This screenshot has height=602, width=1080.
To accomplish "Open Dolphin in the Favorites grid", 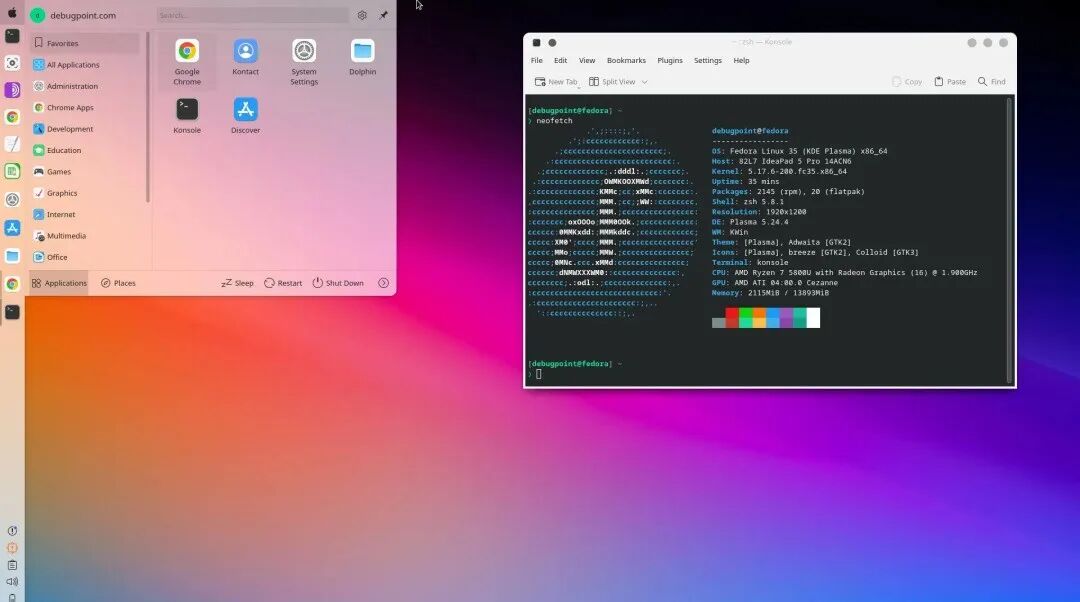I will pos(362,57).
